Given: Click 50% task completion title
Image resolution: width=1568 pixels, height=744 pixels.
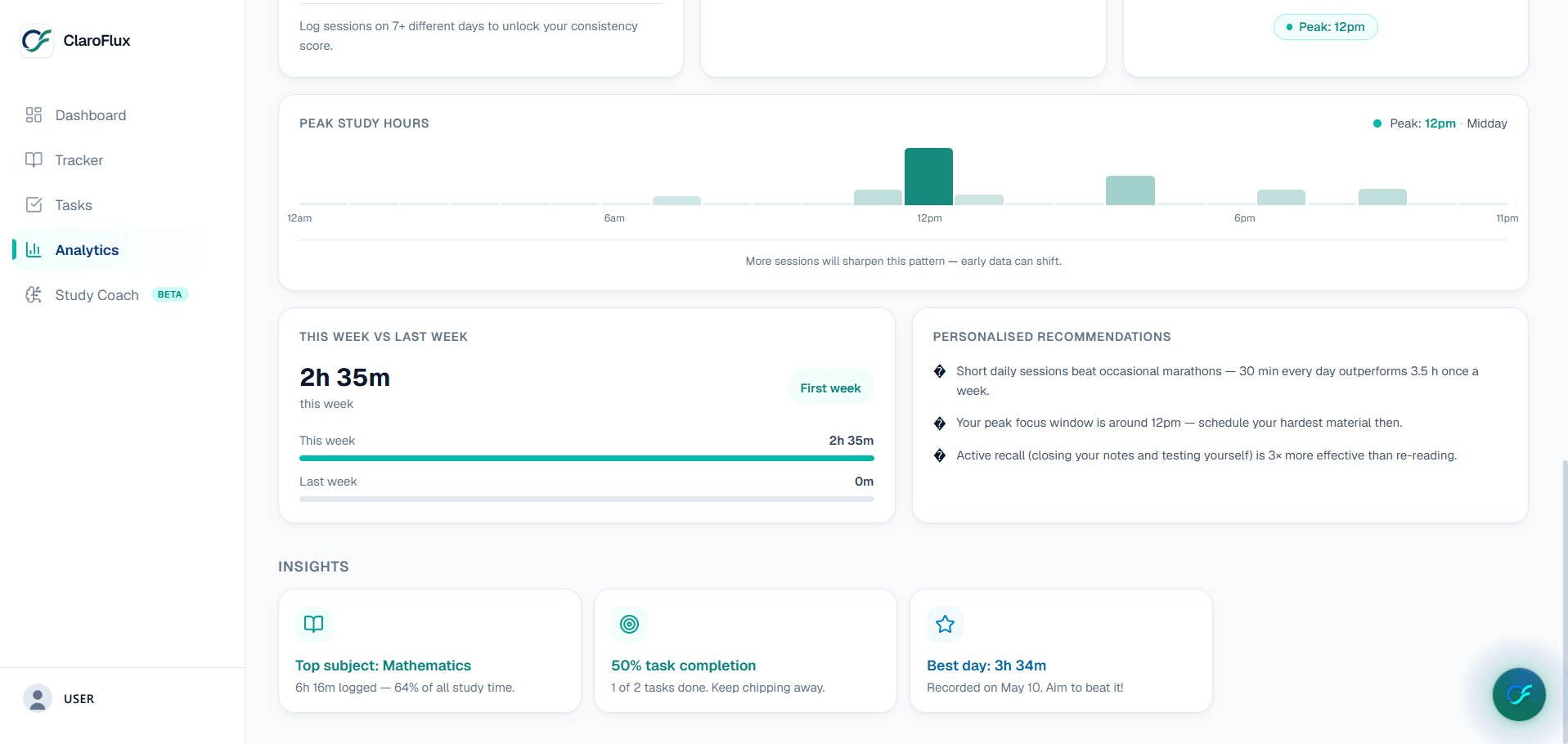Looking at the screenshot, I should pyautogui.click(x=683, y=666).
